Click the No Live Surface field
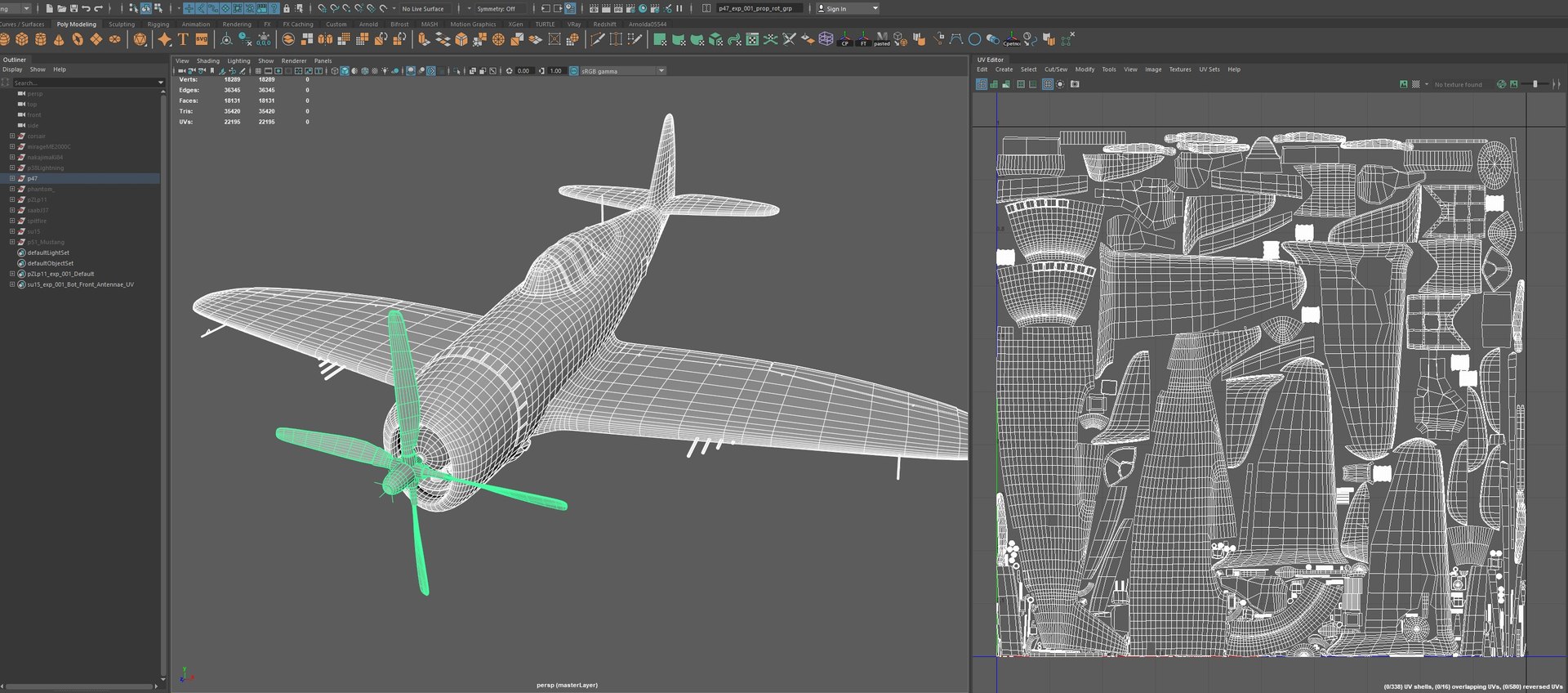Screen dimensions: 1568x693 [424, 8]
